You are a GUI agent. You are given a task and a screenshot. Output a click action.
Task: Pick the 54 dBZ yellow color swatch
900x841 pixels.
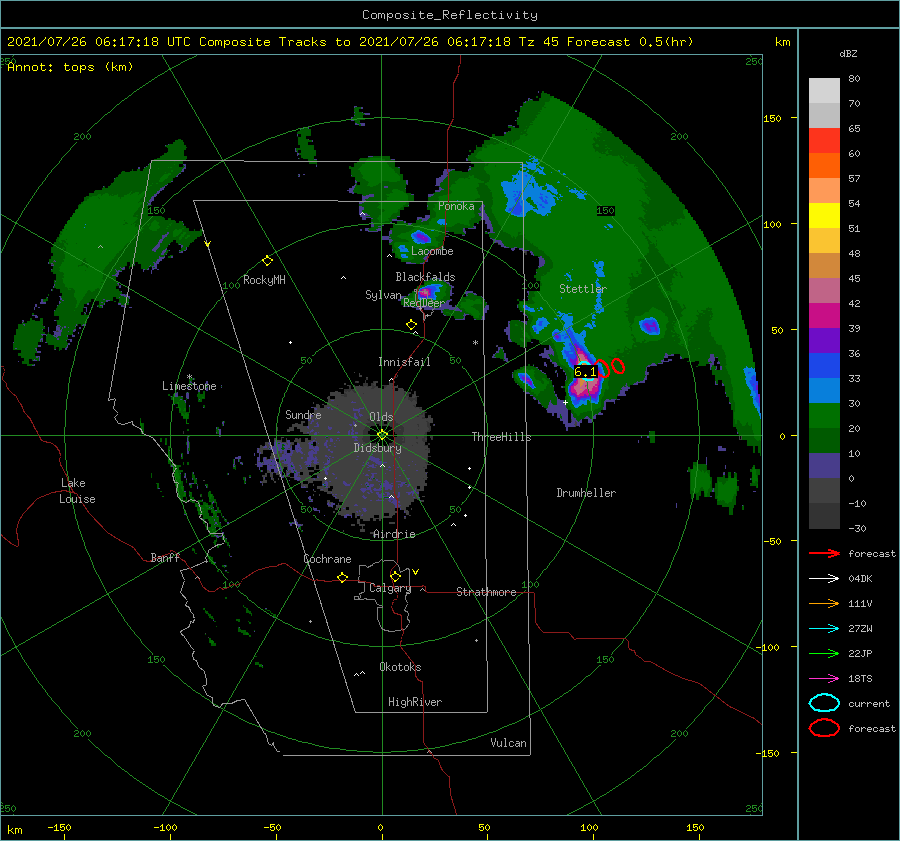point(824,215)
